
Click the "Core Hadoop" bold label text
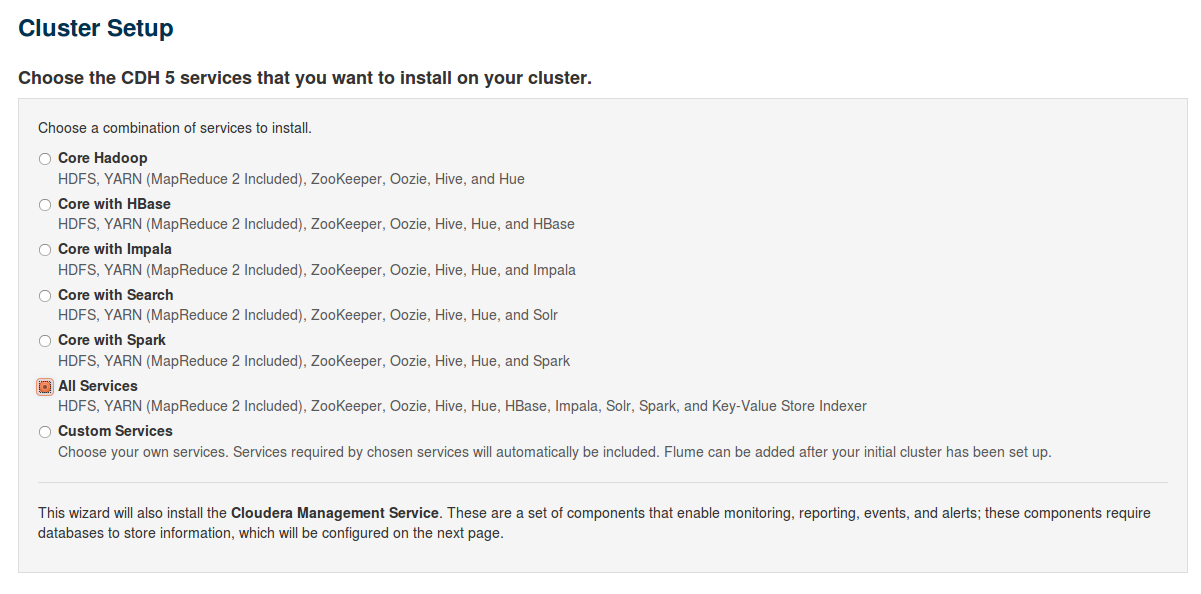click(102, 158)
